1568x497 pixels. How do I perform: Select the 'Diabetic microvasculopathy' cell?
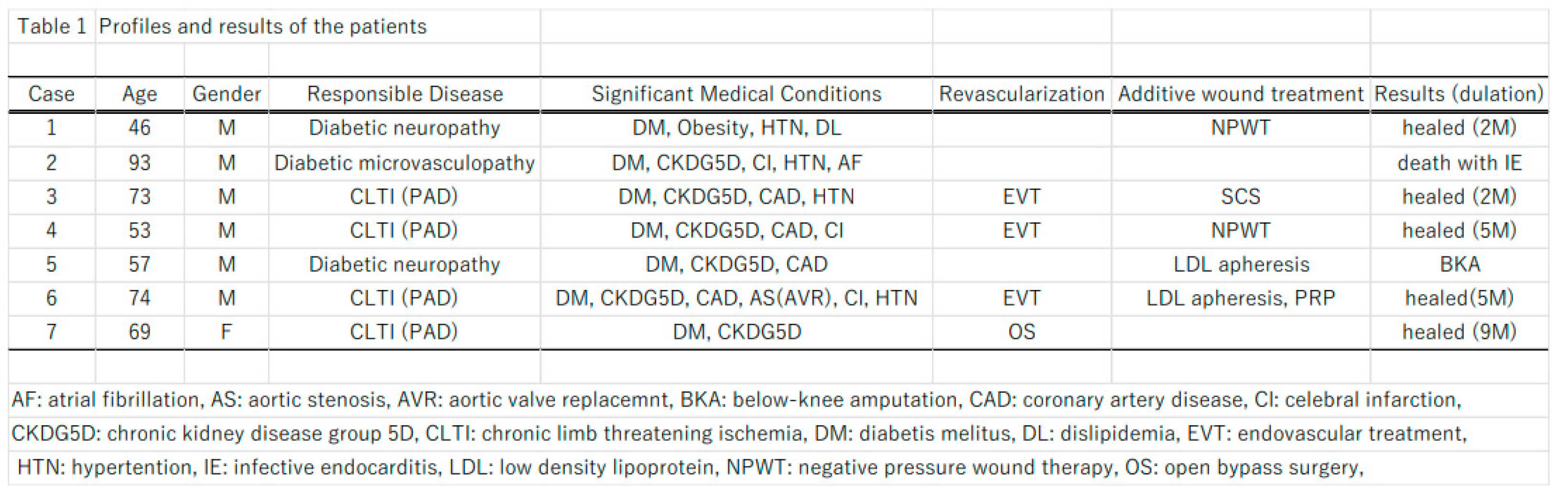point(404,163)
